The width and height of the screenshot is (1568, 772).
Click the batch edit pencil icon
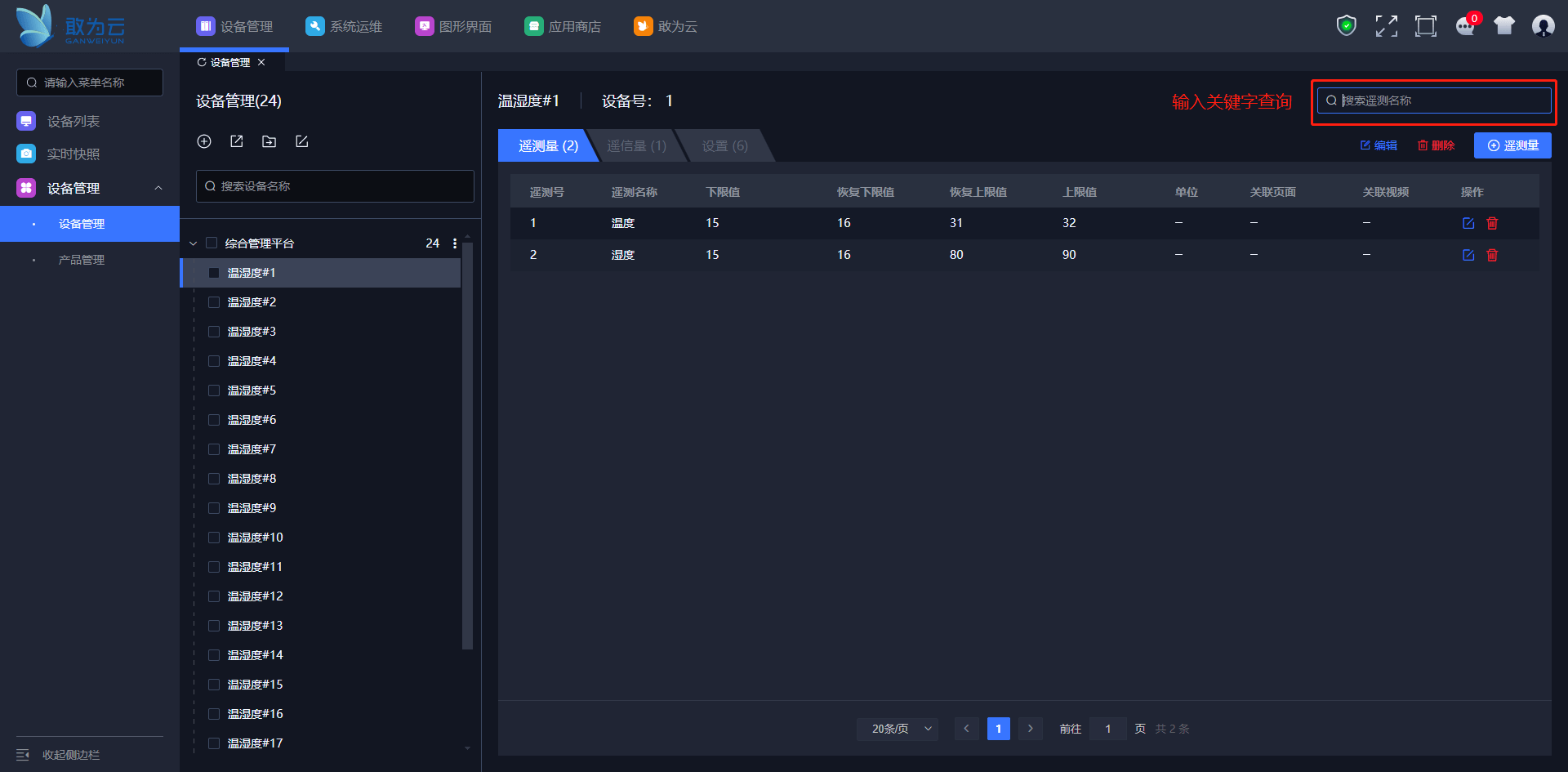(302, 141)
